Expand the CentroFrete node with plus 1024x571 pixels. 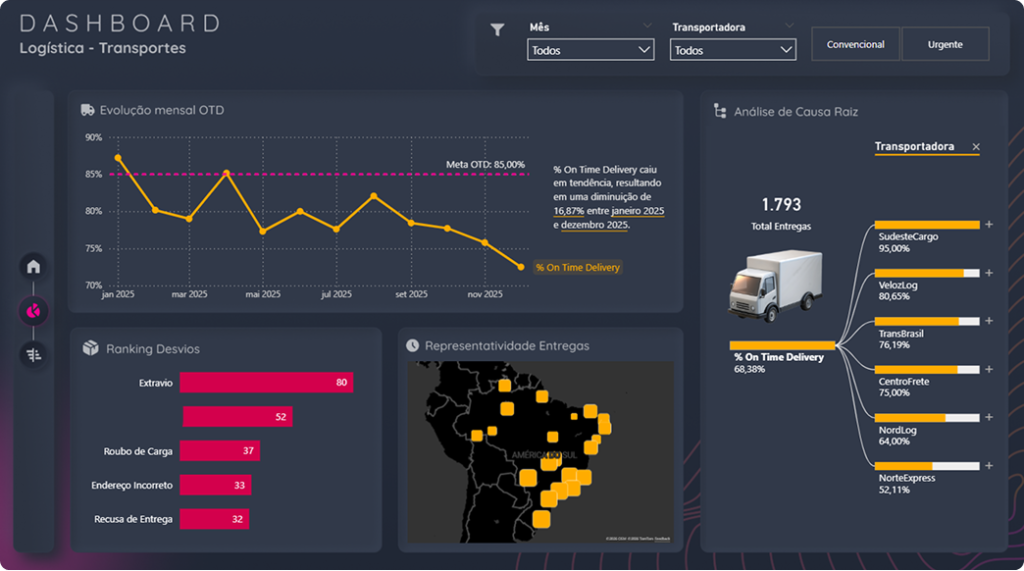(x=989, y=369)
